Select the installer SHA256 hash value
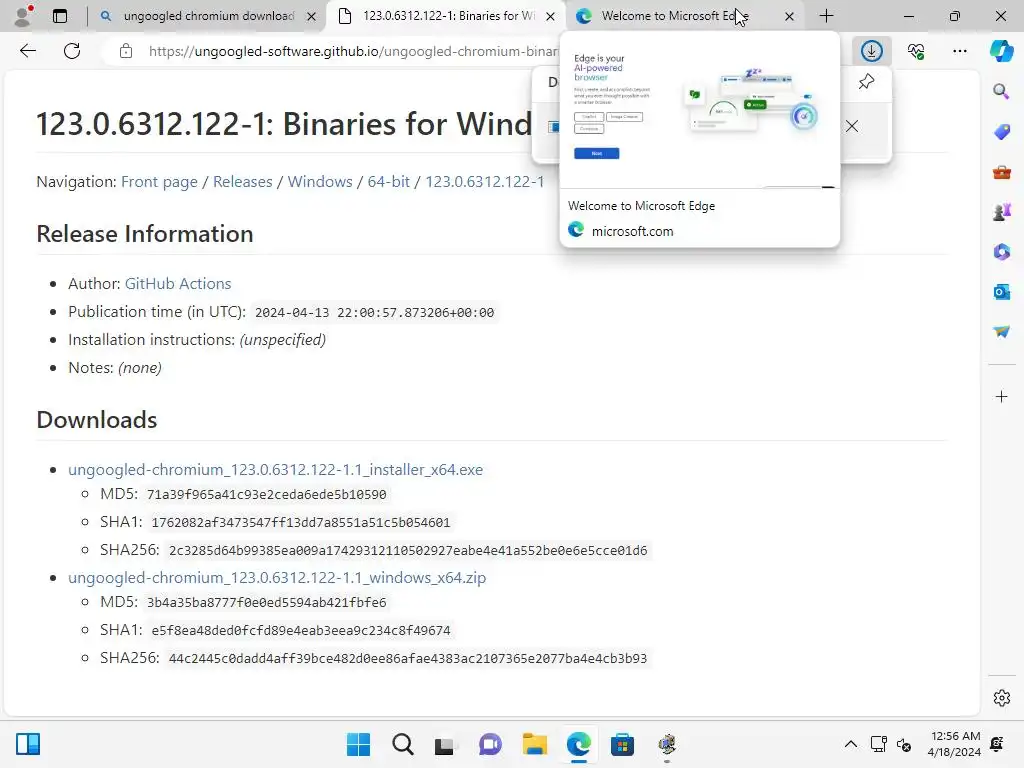This screenshot has height=768, width=1024. (408, 551)
